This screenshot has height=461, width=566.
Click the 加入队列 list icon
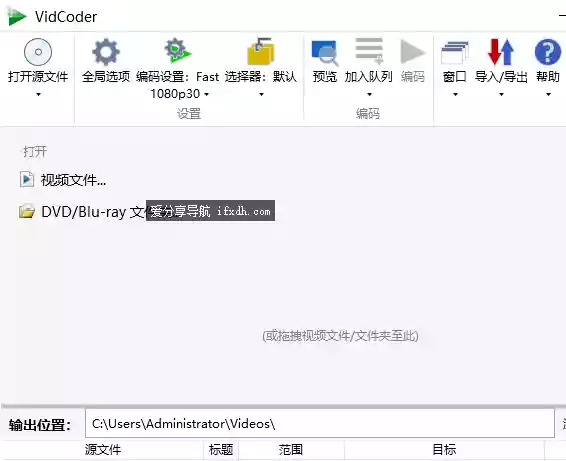pyautogui.click(x=369, y=51)
